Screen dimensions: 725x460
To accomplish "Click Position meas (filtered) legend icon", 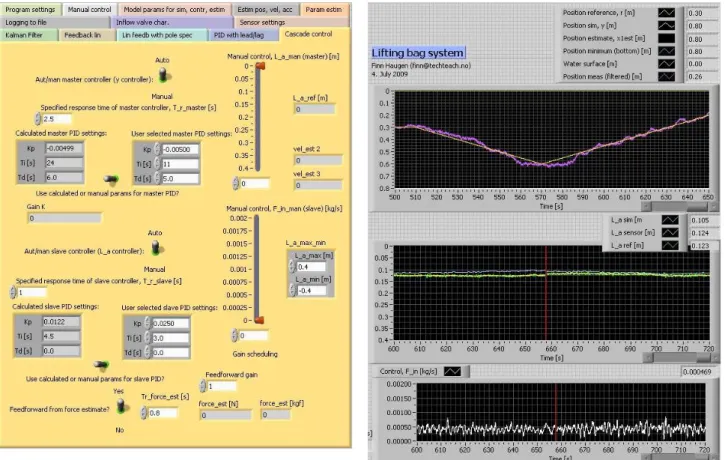I will pyautogui.click(x=666, y=76).
